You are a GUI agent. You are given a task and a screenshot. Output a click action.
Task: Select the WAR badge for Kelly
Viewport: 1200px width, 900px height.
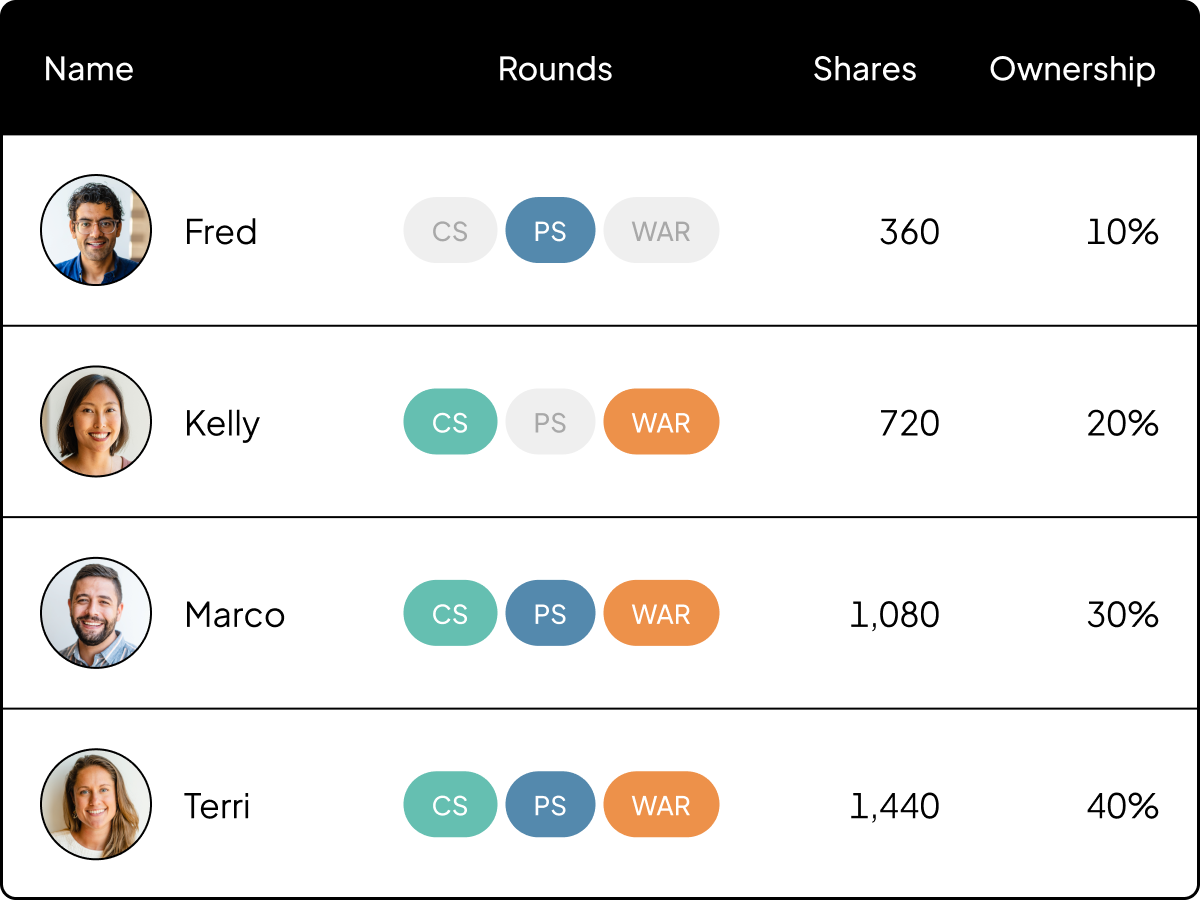[x=661, y=422]
